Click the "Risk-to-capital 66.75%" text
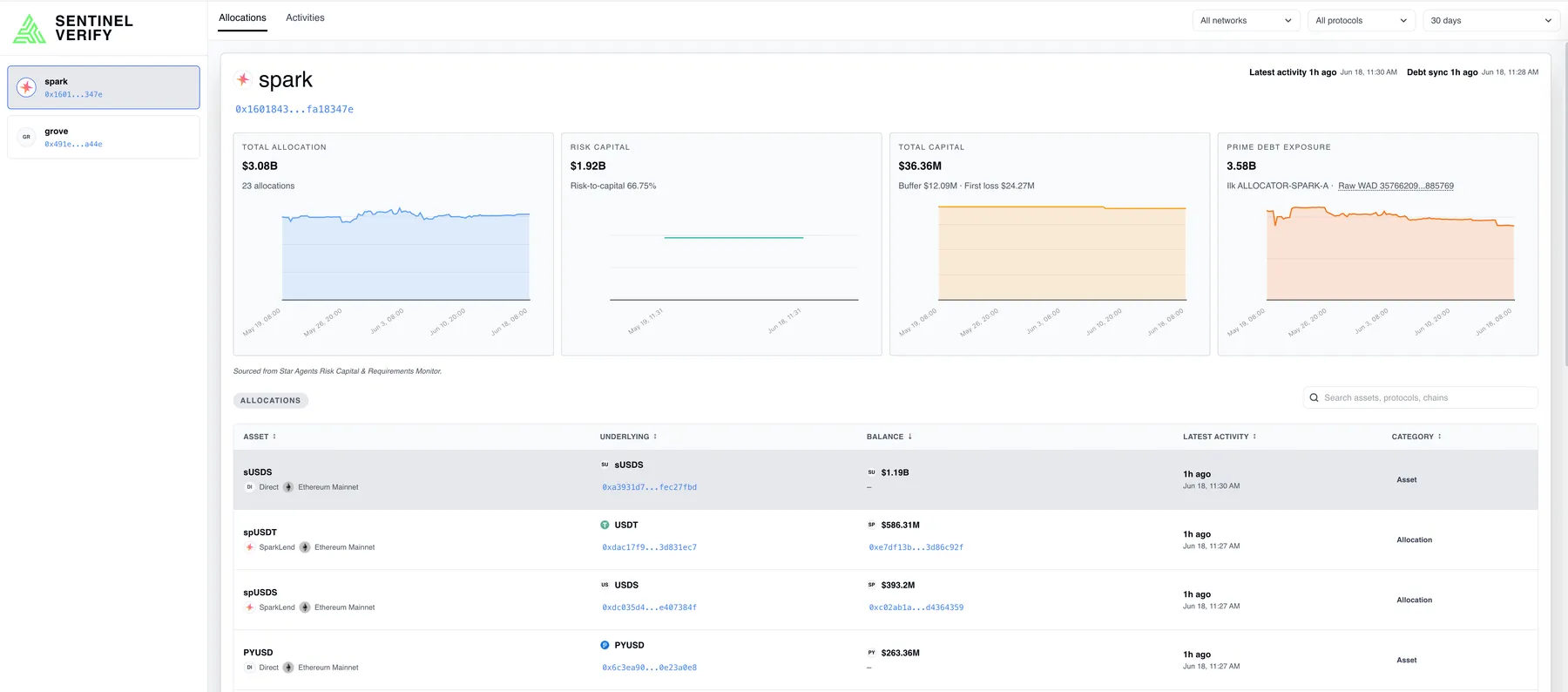 tap(613, 186)
